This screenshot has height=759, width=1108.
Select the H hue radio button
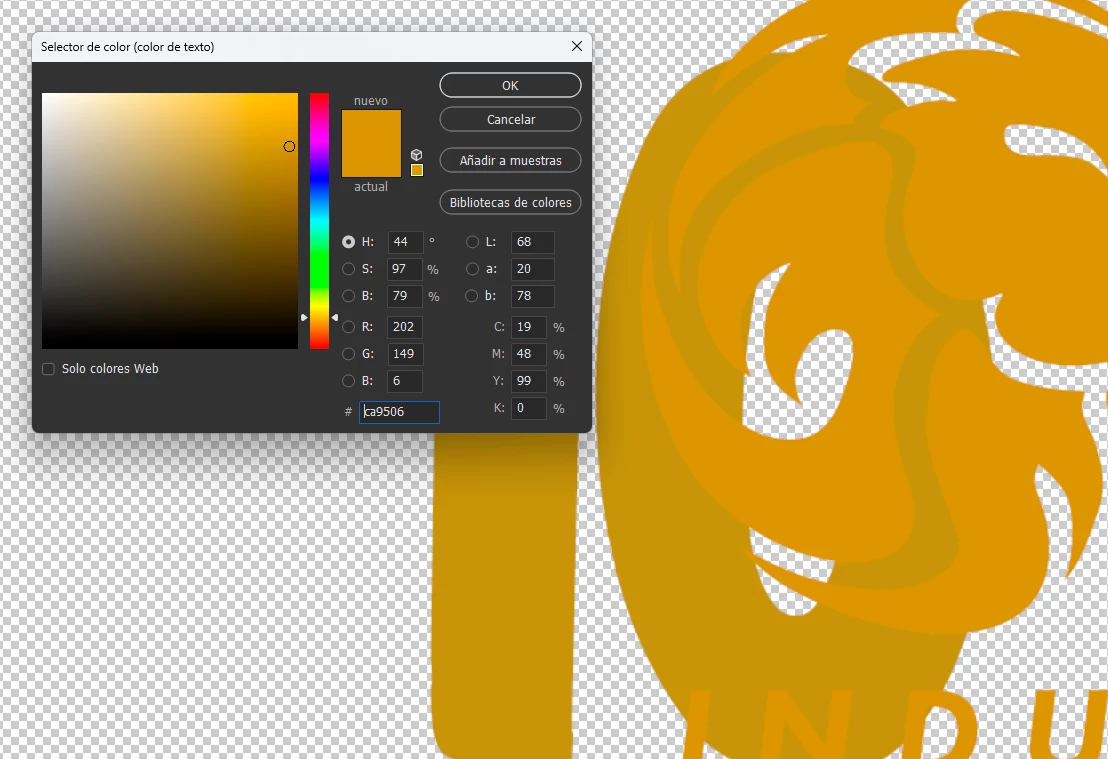(x=348, y=242)
